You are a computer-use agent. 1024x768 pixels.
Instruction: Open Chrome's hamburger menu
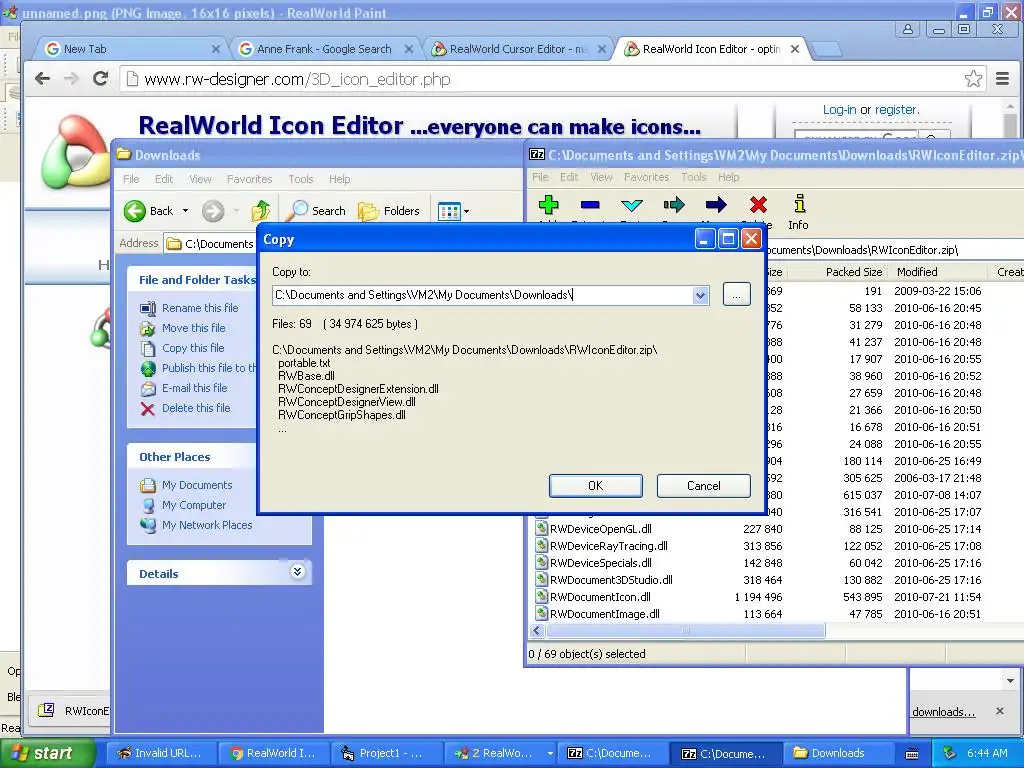pos(1002,79)
